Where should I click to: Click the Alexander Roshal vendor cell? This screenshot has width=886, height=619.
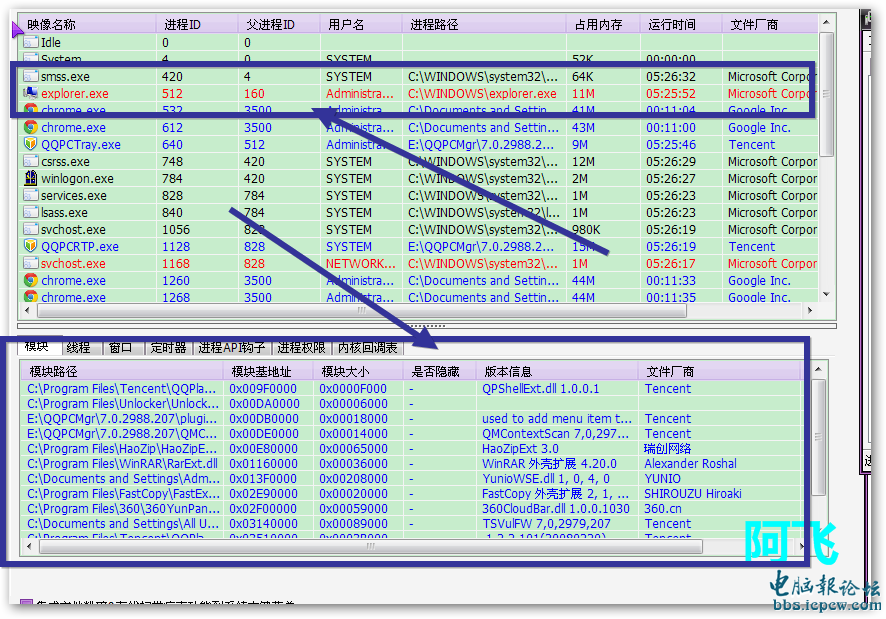pyautogui.click(x=690, y=464)
